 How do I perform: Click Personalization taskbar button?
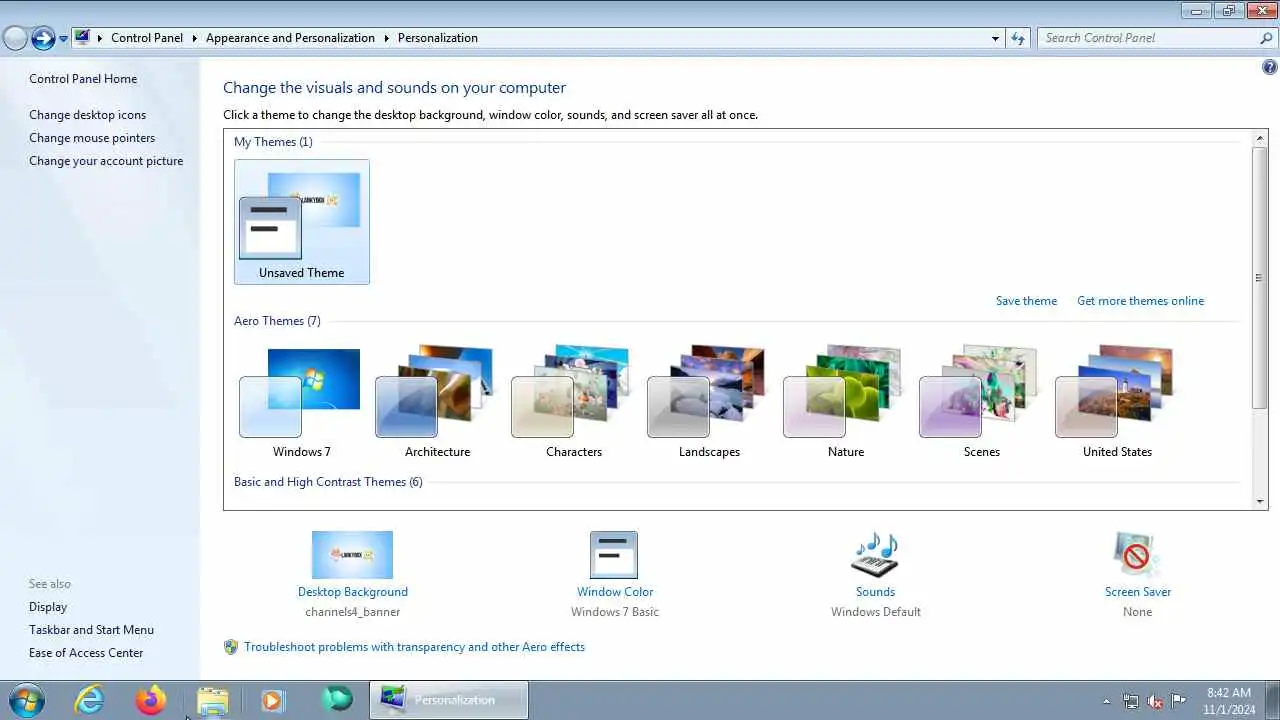click(449, 700)
